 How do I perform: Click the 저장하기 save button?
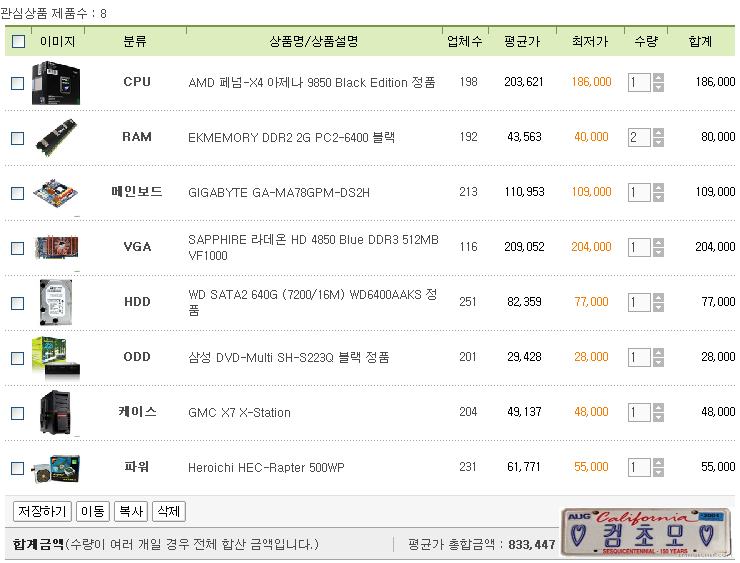(x=42, y=511)
